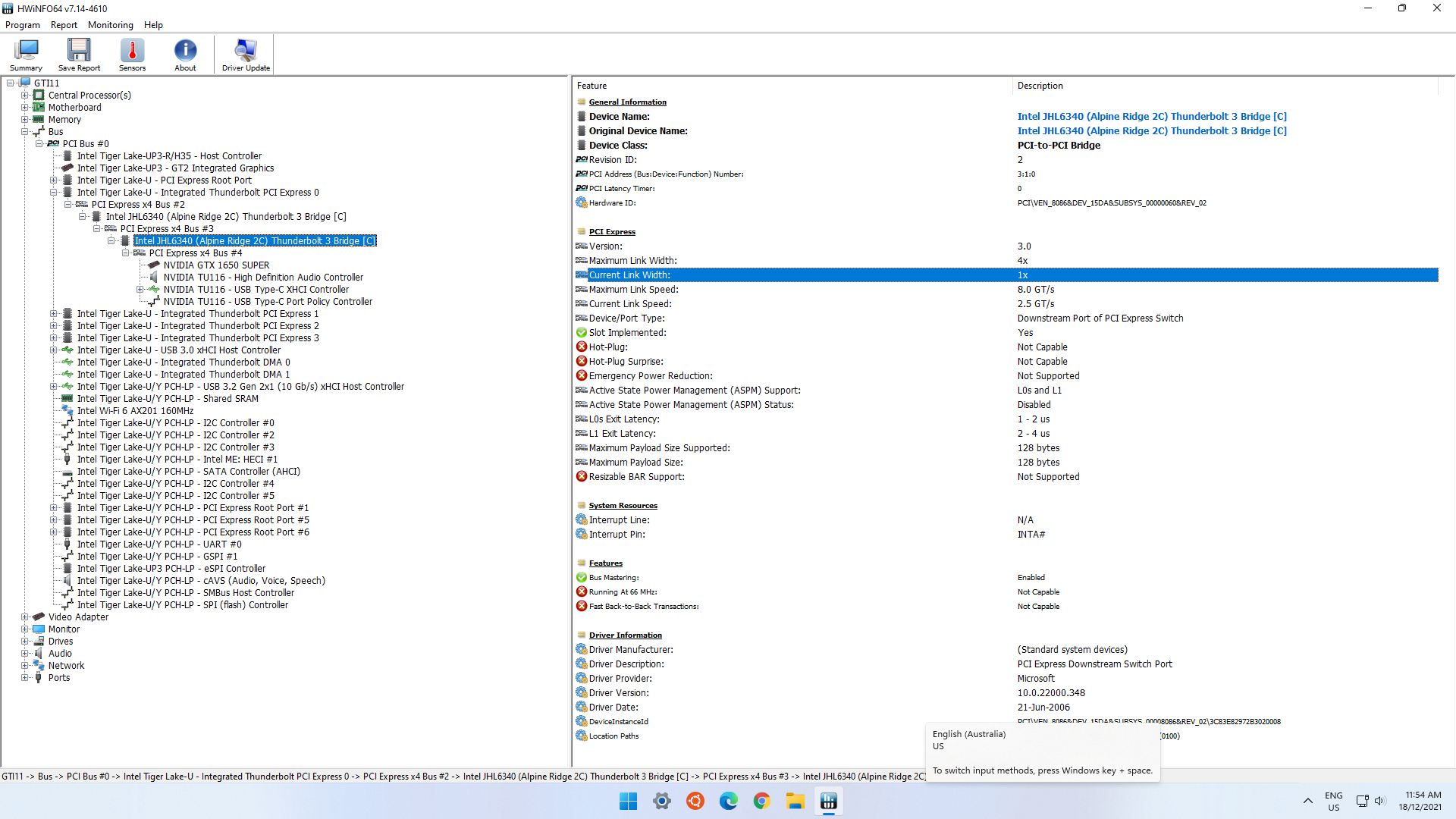Screen dimensions: 1456x819
Task: Launch the Driver Update tool
Action: pos(246,55)
